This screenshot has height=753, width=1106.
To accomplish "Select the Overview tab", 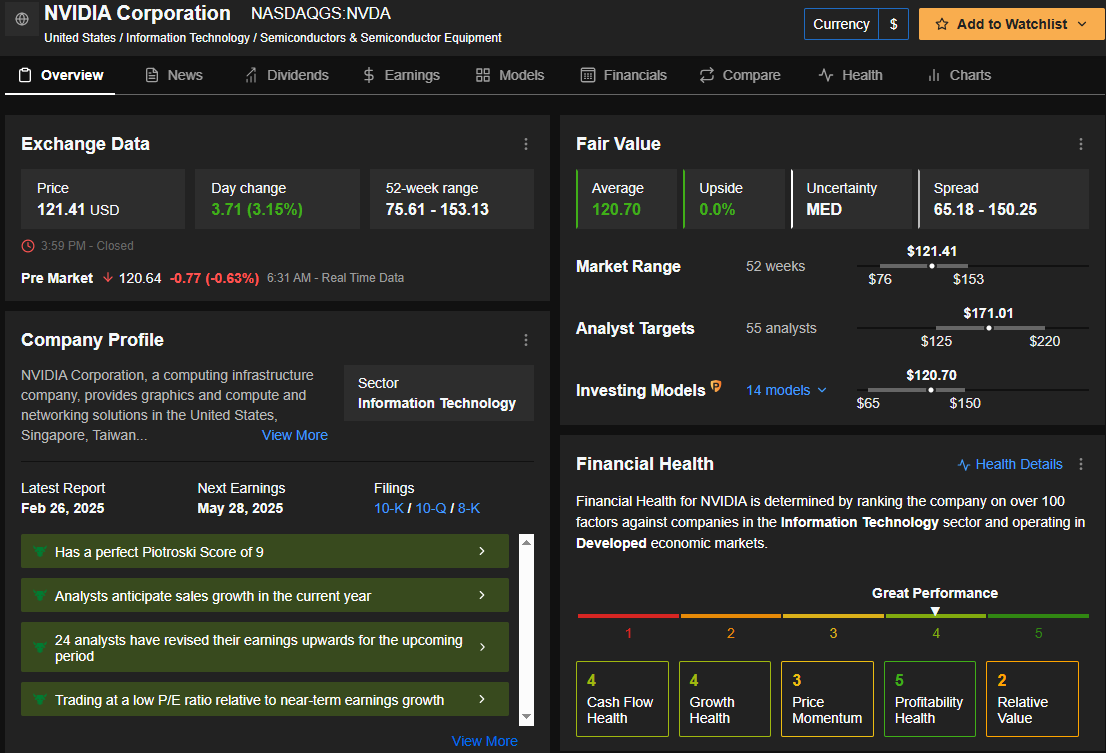I will click(x=61, y=75).
